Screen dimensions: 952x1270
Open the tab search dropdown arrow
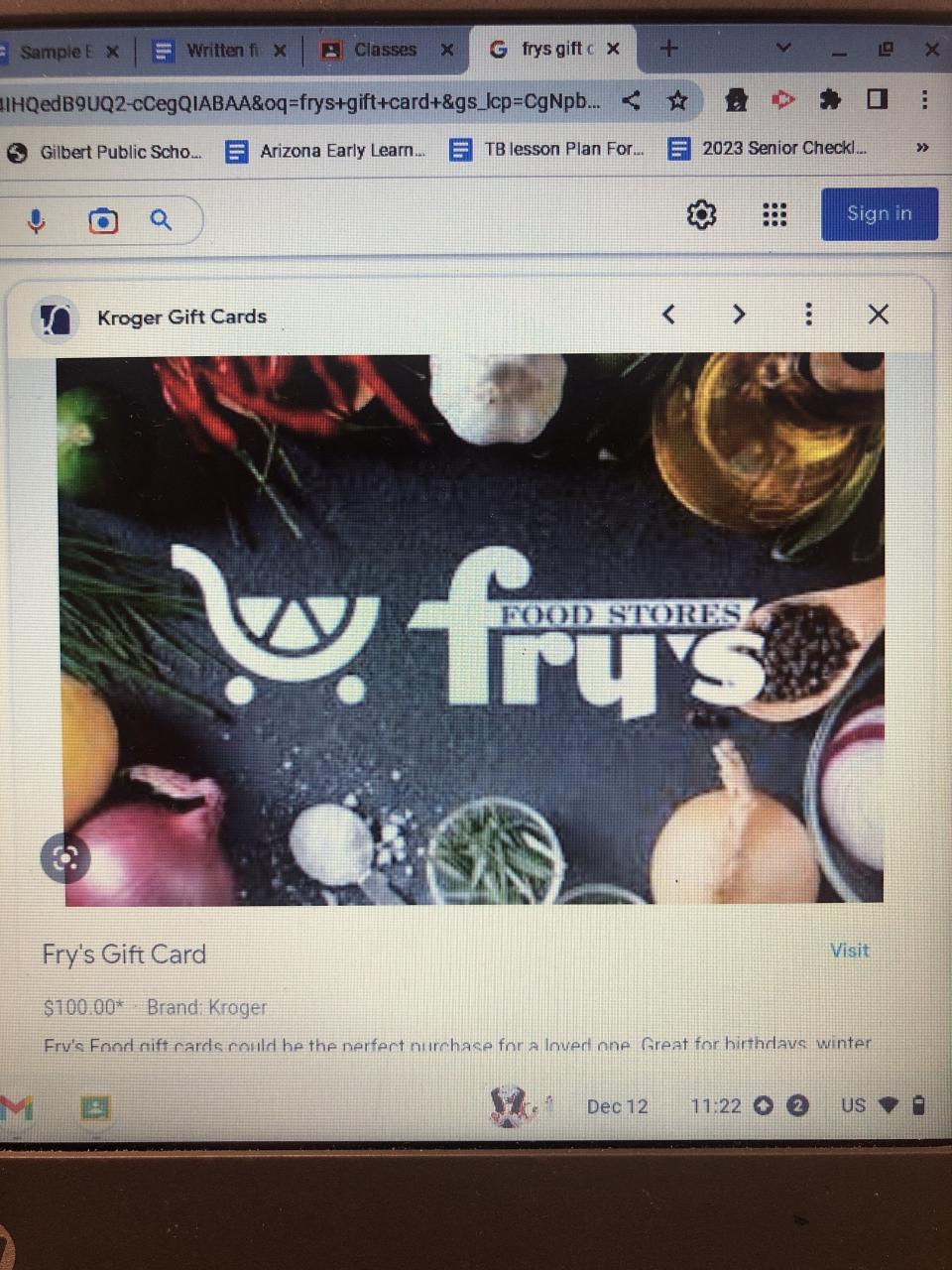coord(783,48)
